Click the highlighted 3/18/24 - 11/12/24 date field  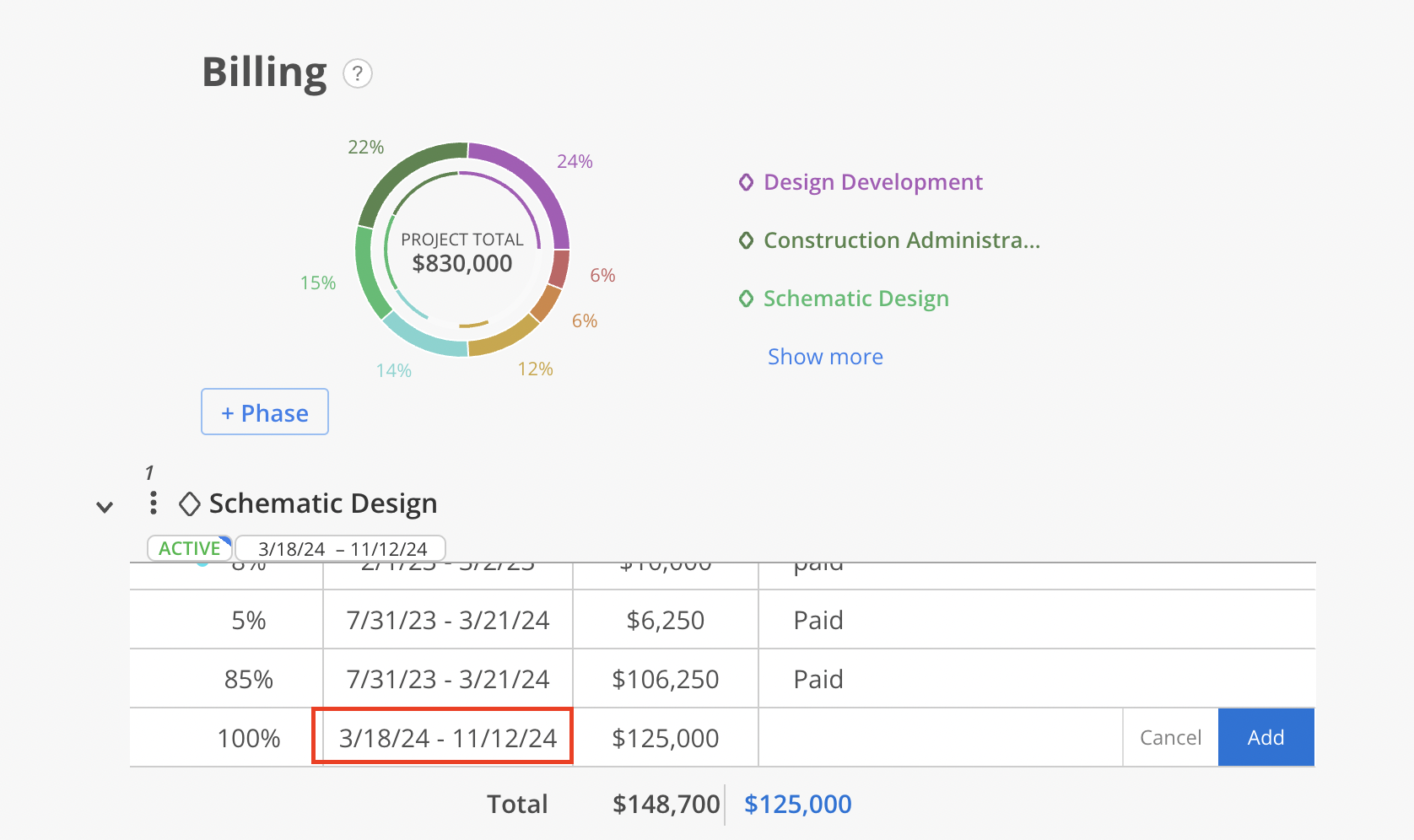(447, 736)
